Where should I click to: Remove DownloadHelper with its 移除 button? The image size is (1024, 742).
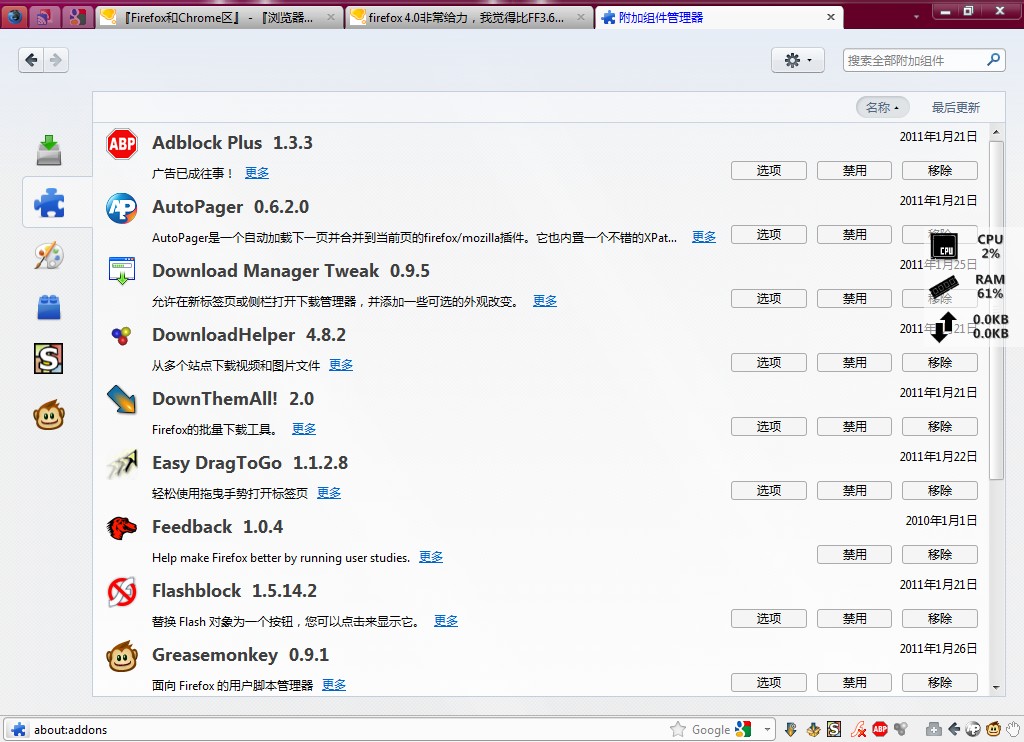pyautogui.click(x=940, y=363)
